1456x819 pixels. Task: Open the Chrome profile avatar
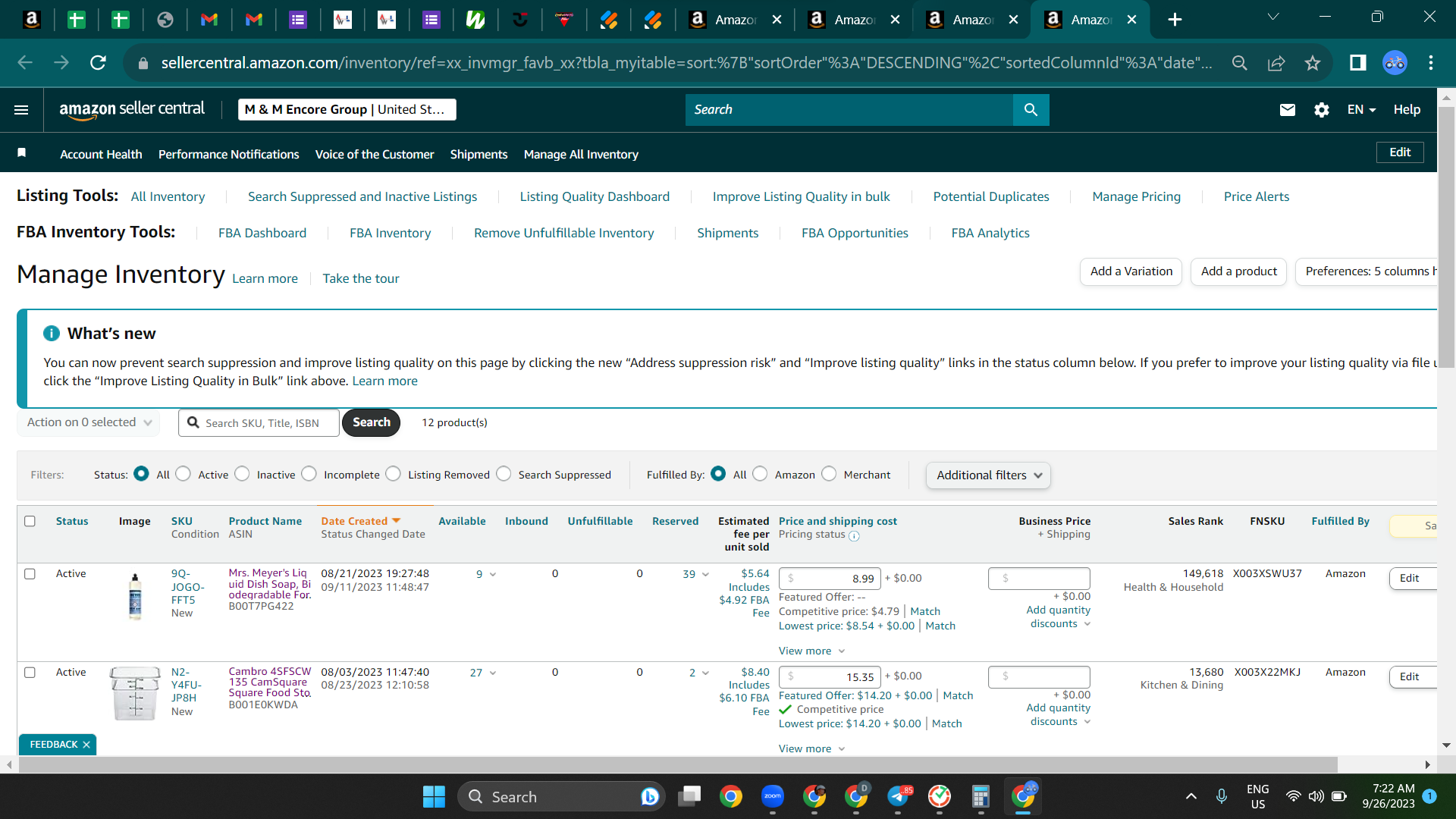coord(1395,63)
